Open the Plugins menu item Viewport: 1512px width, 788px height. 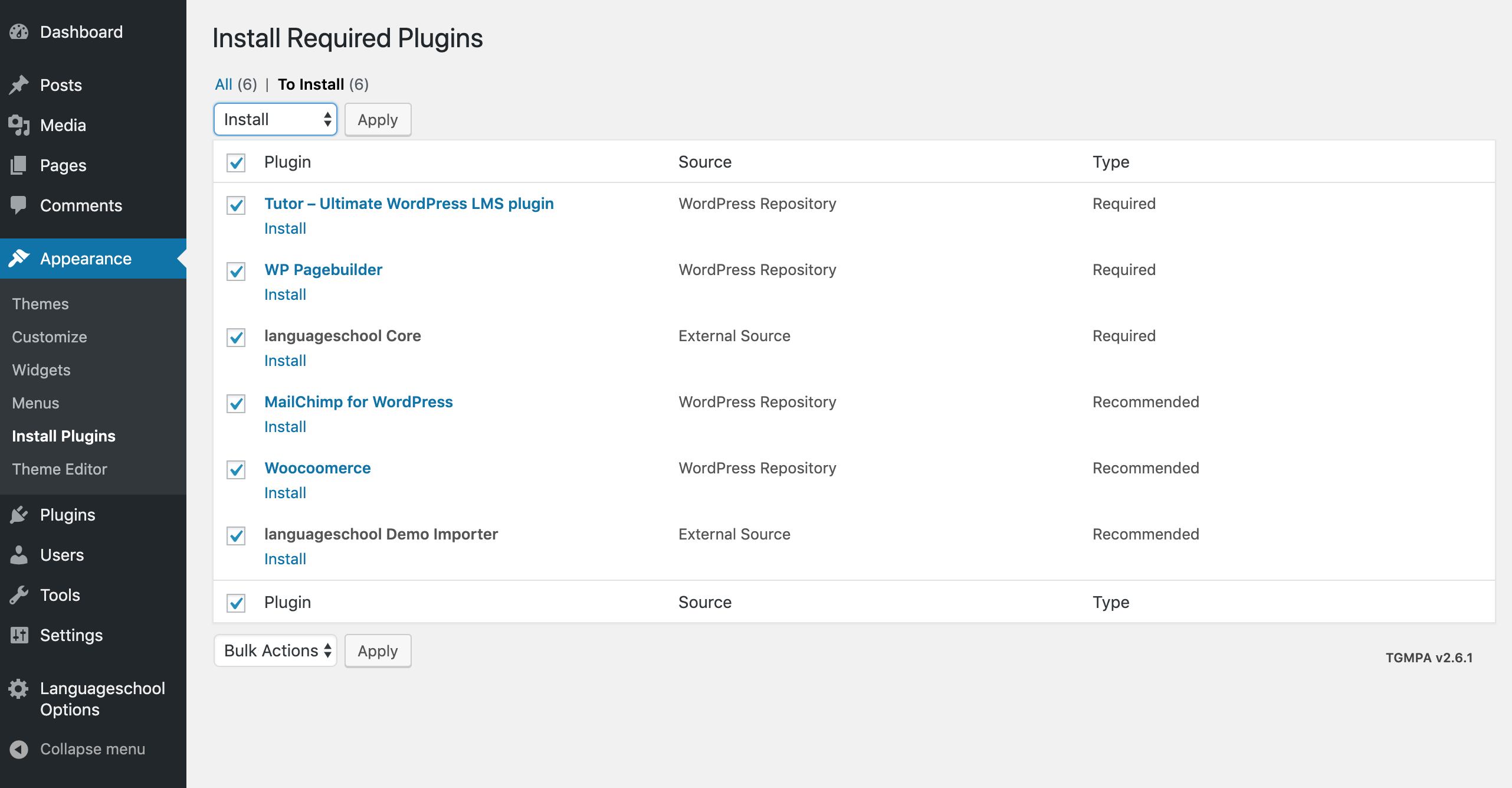(93, 515)
